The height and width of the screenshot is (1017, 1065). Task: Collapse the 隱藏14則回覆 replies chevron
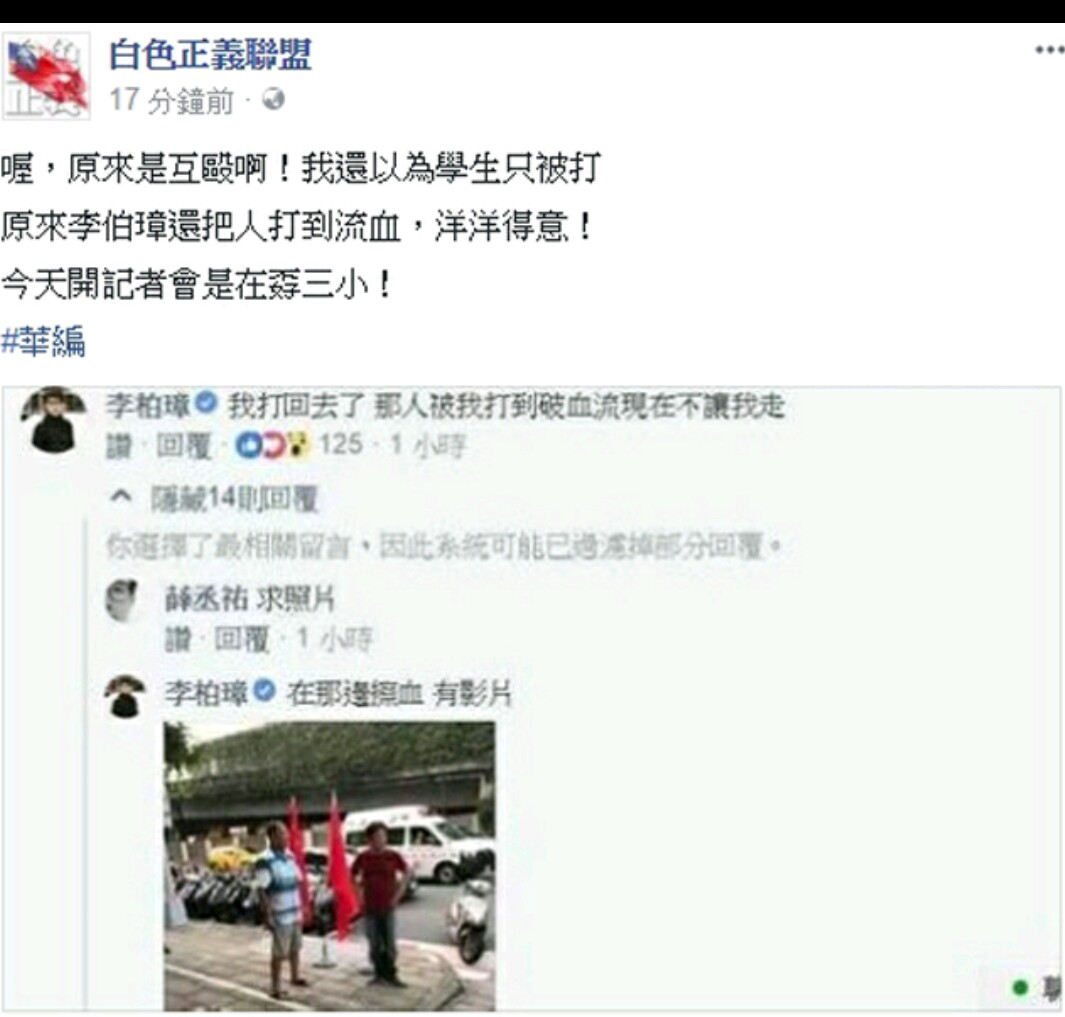click(x=120, y=497)
